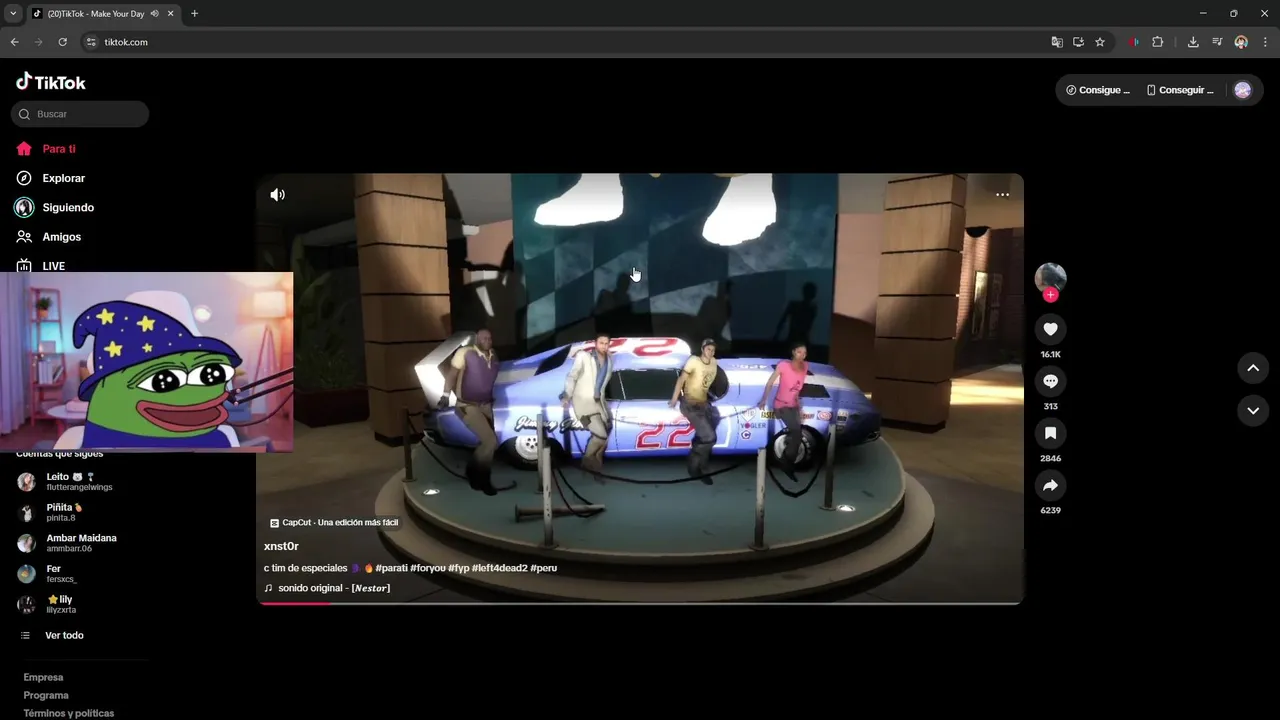Open the Chrome three-dot menu
The width and height of the screenshot is (1280, 720).
coord(1265,42)
